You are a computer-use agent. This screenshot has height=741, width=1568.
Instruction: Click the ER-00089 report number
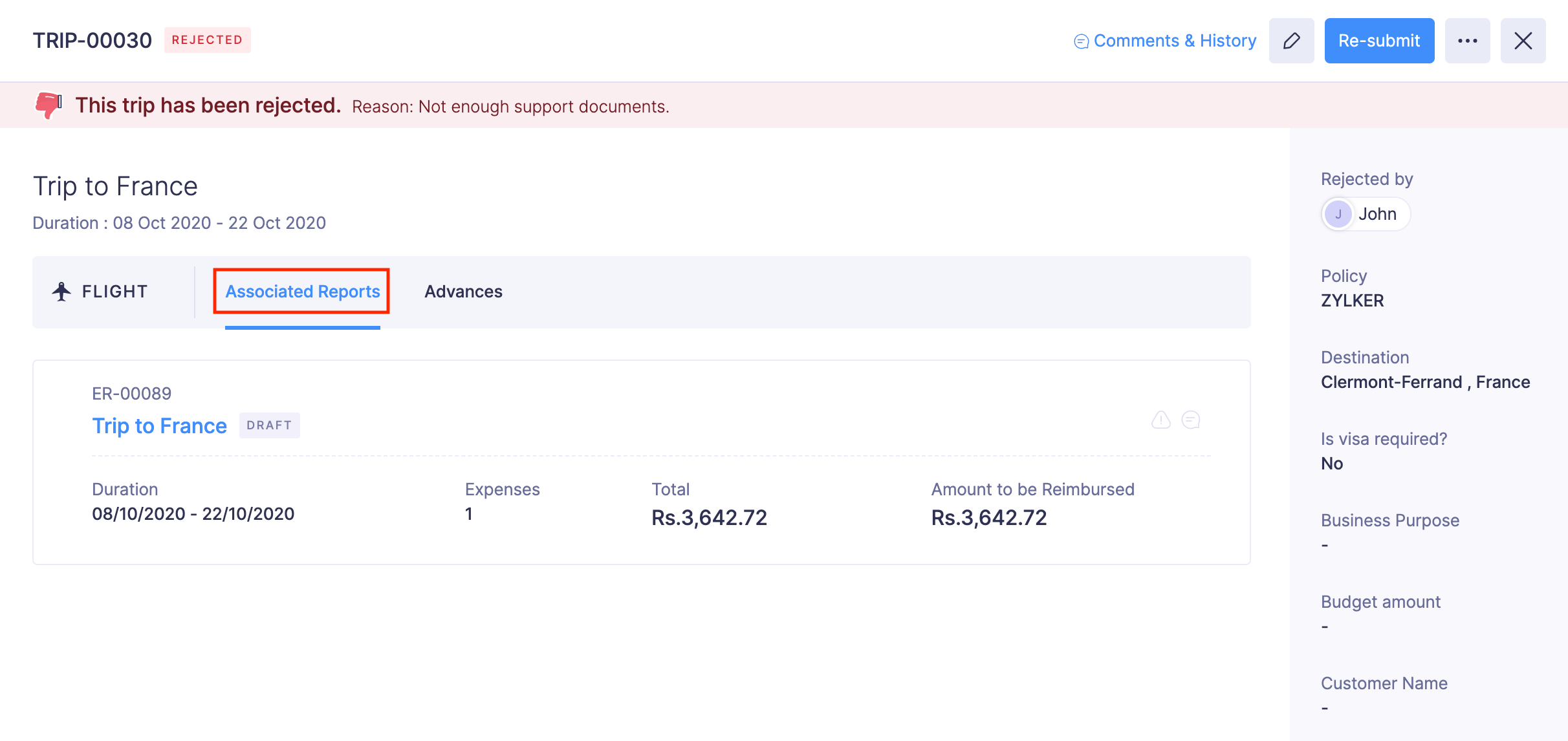[x=131, y=394]
